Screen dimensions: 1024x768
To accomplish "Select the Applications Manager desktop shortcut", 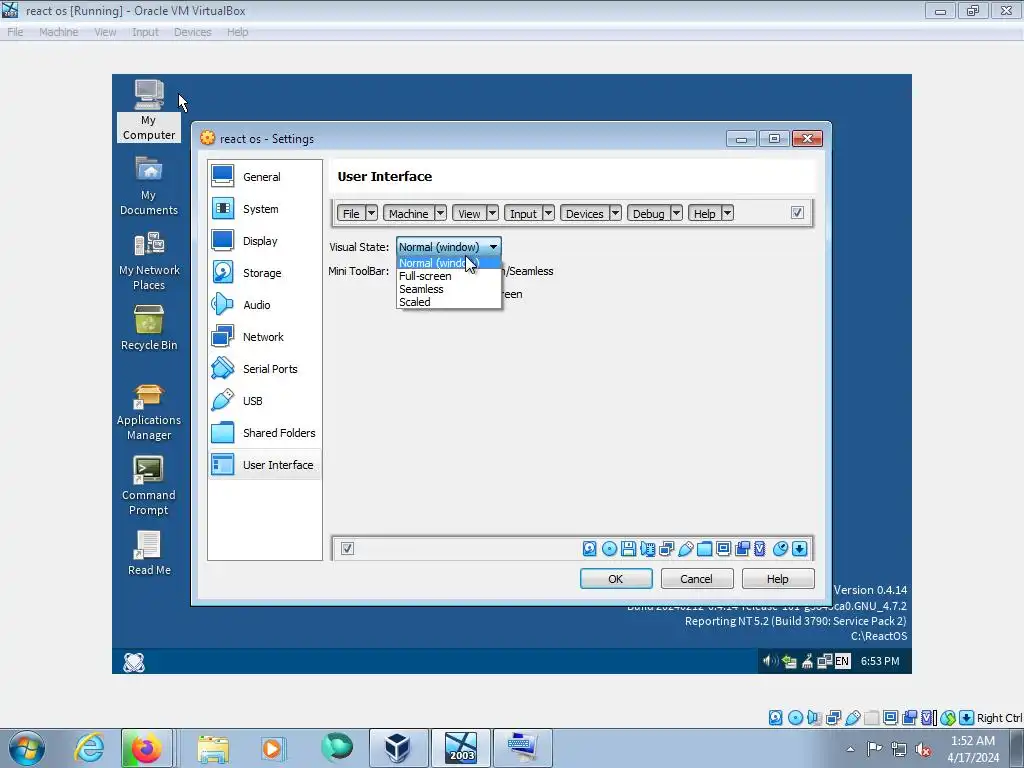I will (x=149, y=413).
